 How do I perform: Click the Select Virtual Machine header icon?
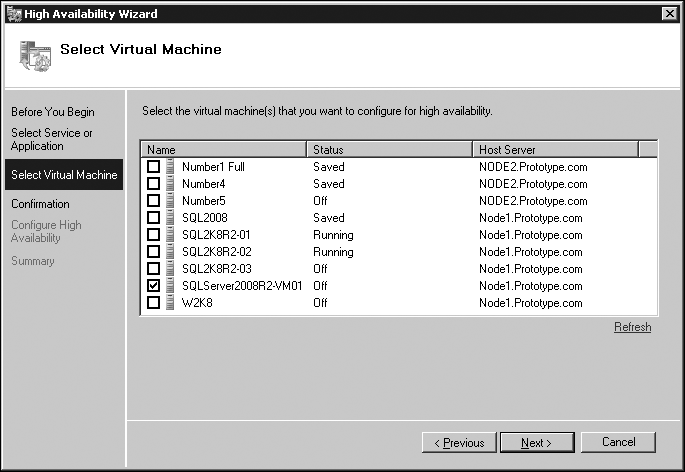(35, 56)
